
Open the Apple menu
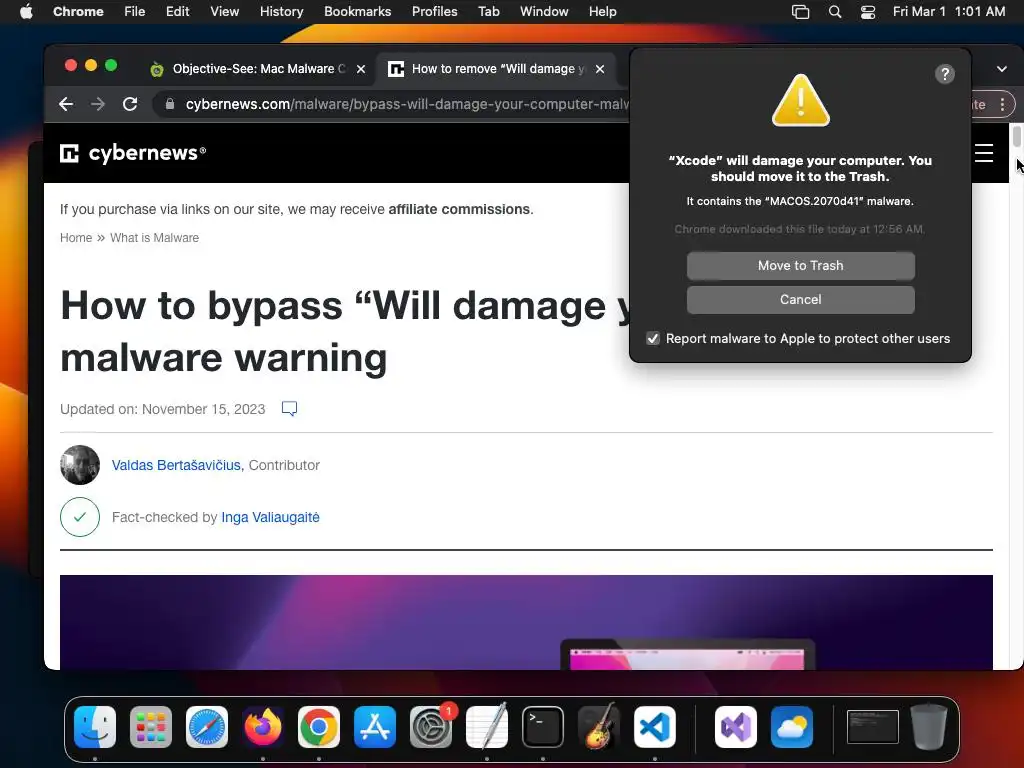click(x=26, y=11)
